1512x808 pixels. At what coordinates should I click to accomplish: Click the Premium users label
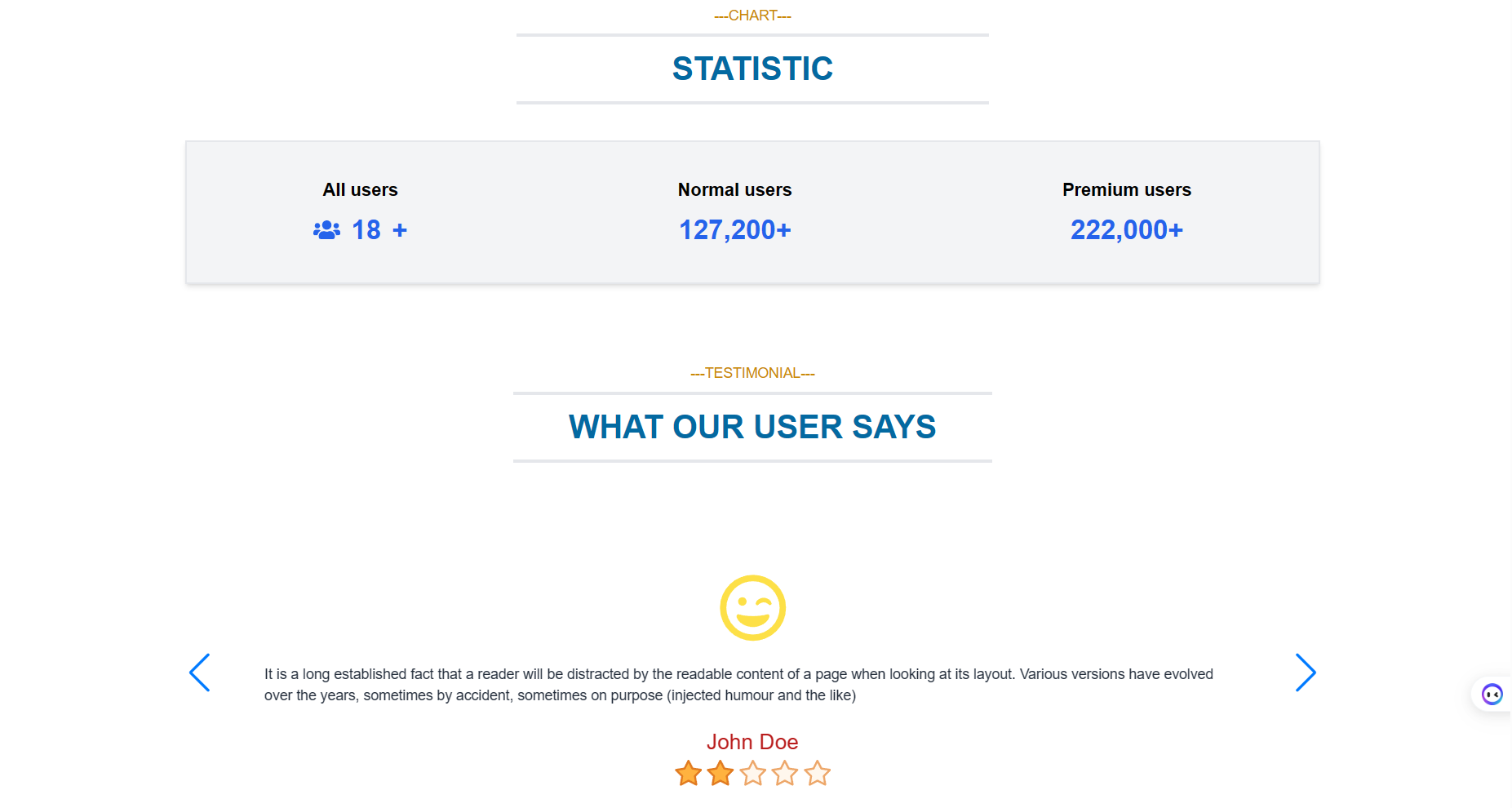click(x=1126, y=189)
